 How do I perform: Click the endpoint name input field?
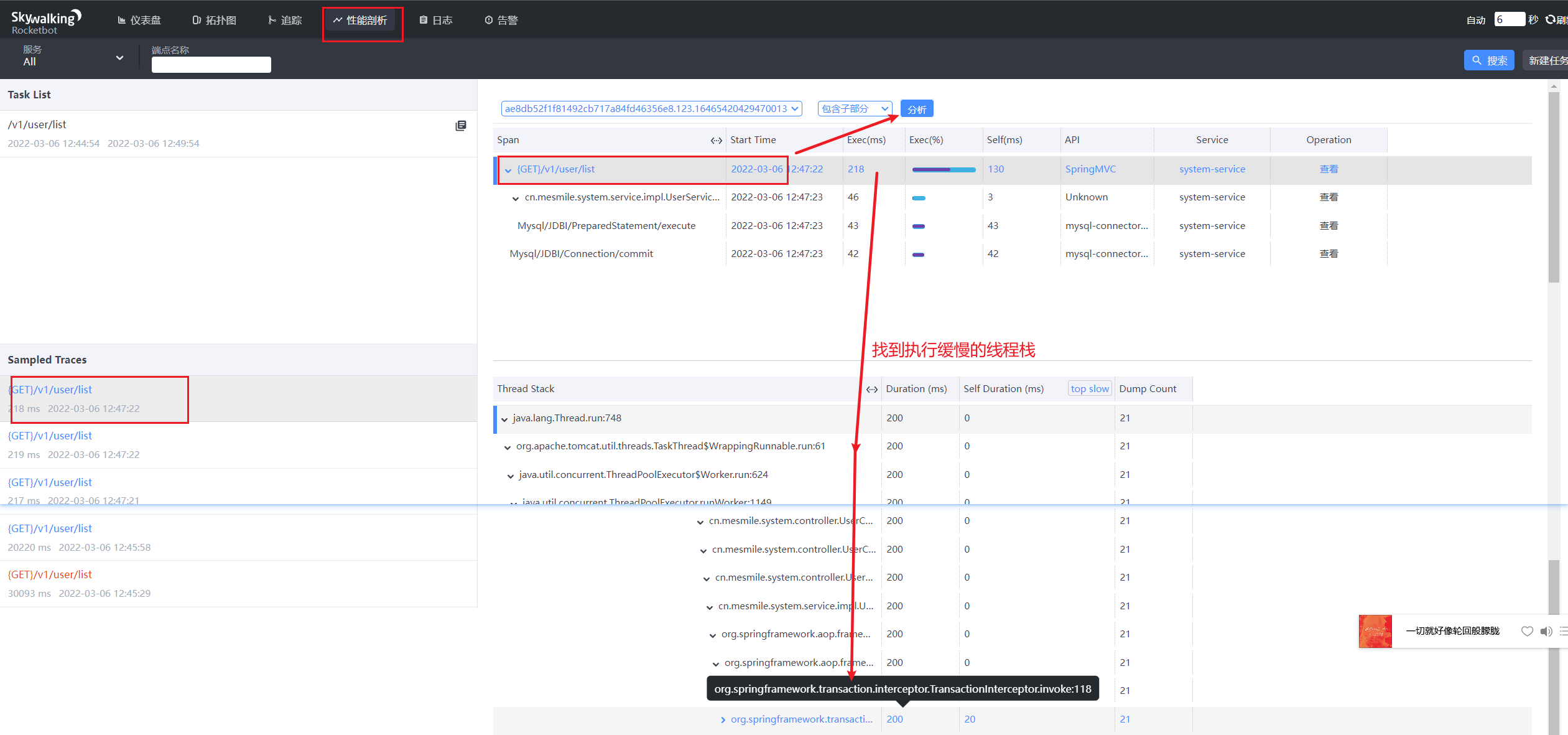[211, 65]
